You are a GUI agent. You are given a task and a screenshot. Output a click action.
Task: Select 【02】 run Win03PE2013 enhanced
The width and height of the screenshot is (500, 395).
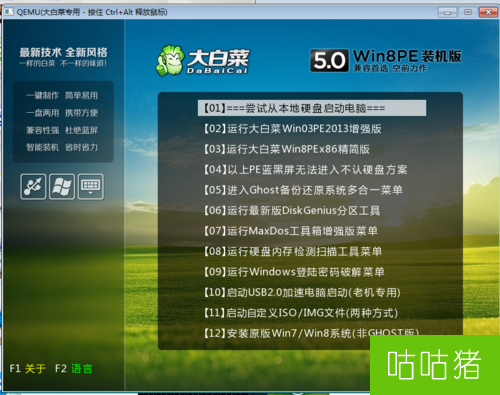(x=293, y=129)
